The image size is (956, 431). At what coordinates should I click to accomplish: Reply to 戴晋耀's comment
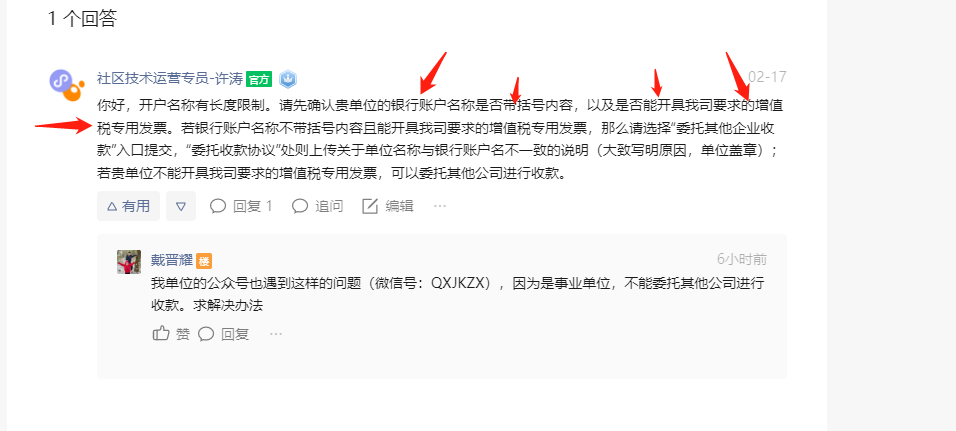224,333
